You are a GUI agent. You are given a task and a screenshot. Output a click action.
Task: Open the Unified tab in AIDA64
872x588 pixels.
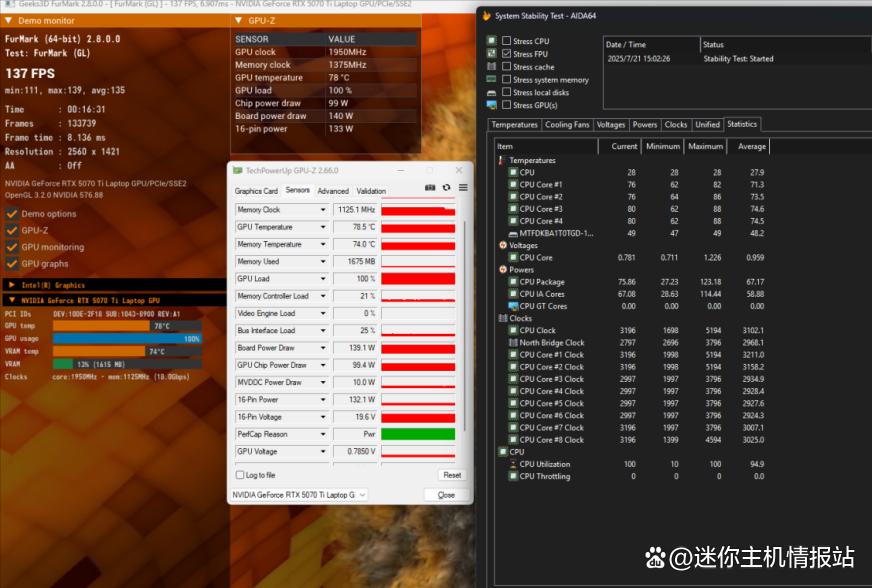[707, 125]
